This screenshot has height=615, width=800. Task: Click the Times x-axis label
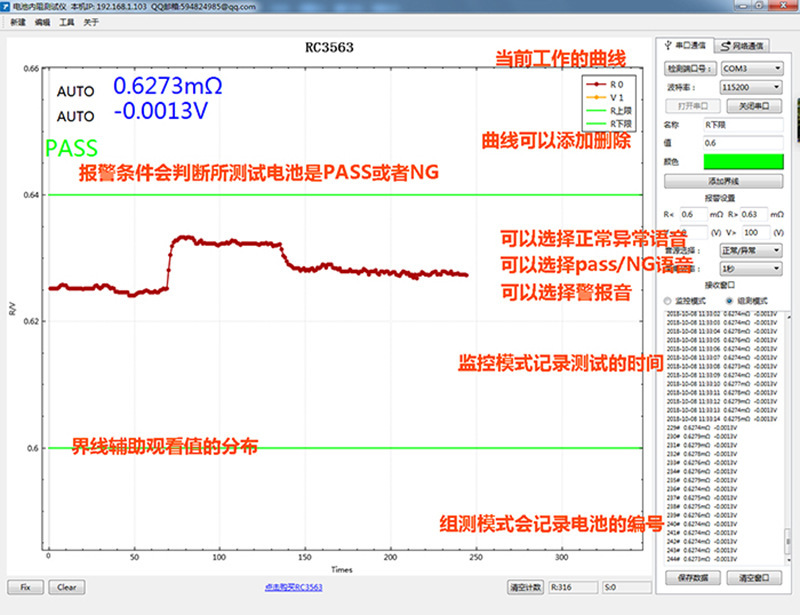click(x=341, y=570)
